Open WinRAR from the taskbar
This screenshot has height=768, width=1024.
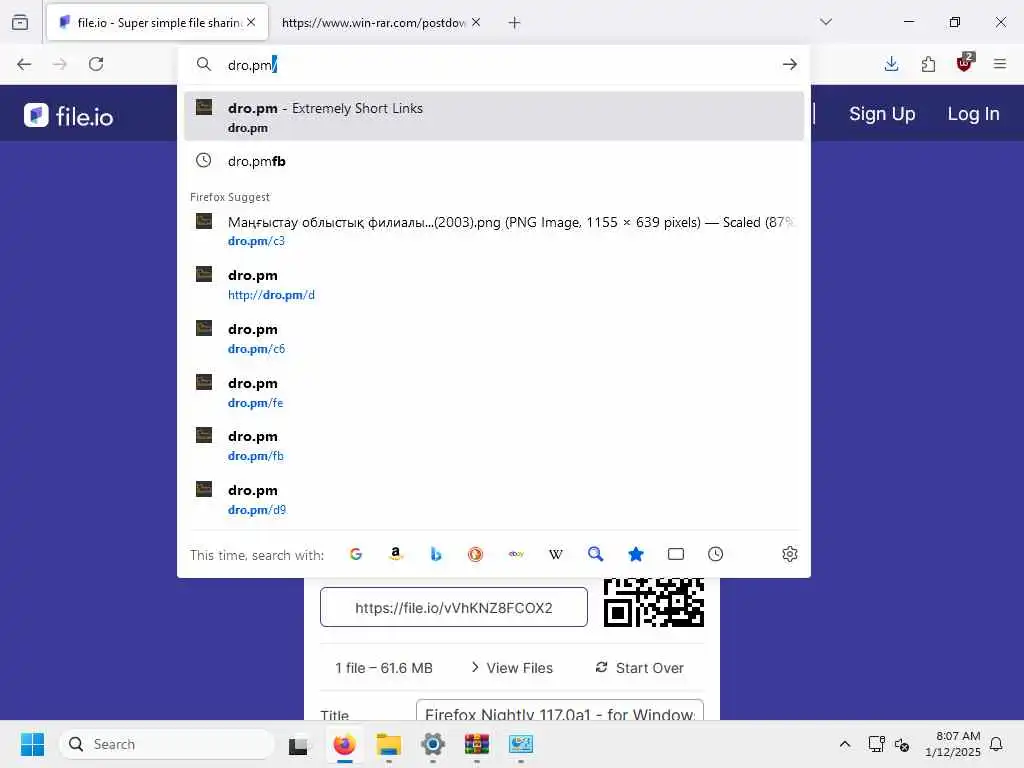tap(477, 744)
